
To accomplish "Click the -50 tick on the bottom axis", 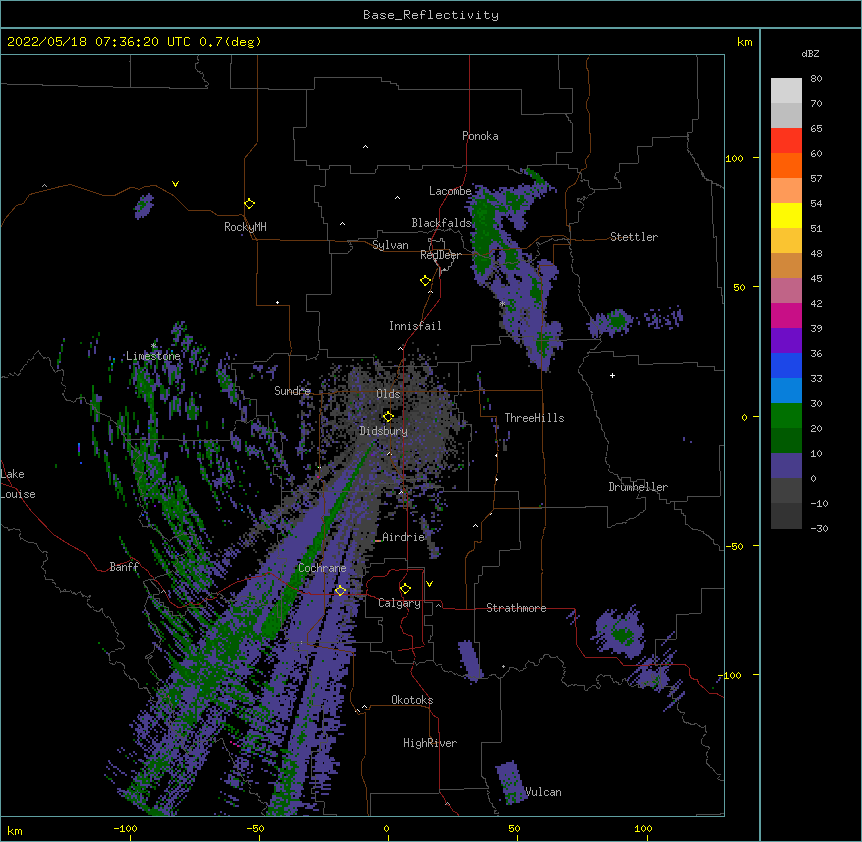I will click(x=255, y=829).
